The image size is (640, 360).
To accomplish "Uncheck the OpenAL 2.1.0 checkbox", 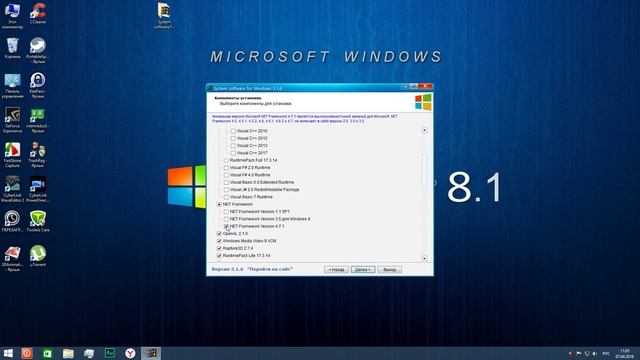I will click(x=219, y=234).
